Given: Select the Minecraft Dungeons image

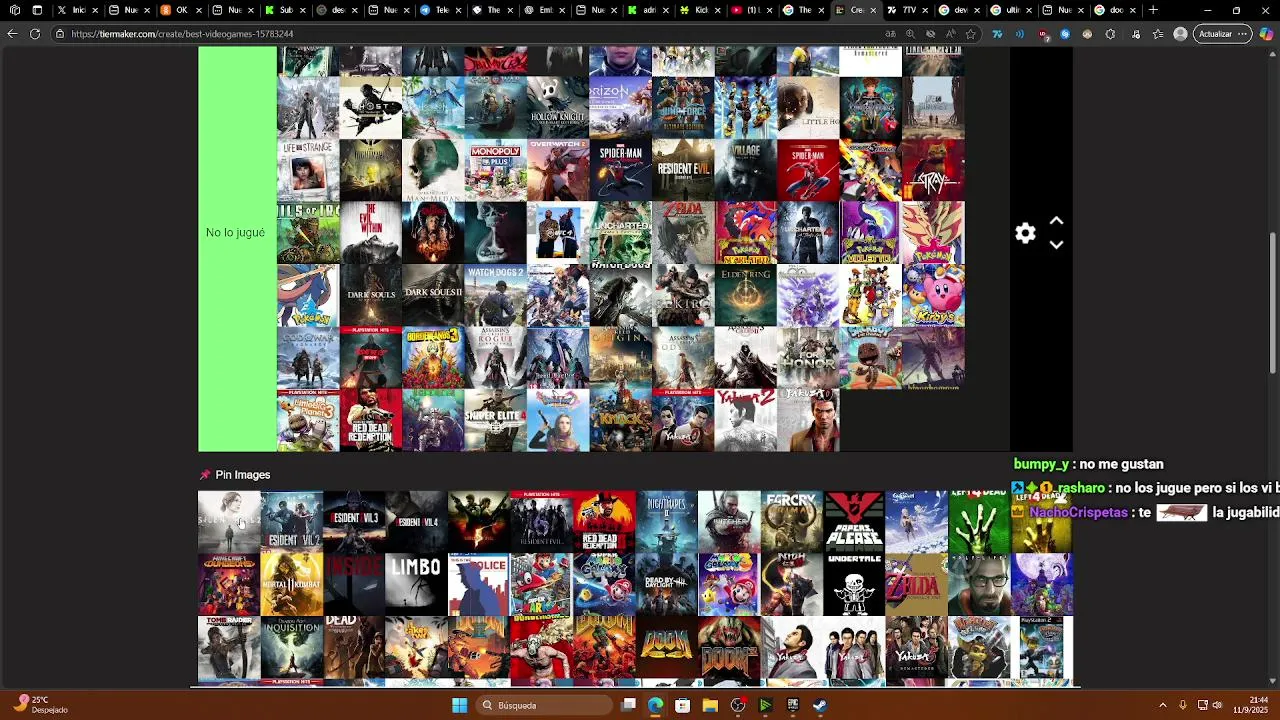Looking at the screenshot, I should click(229, 584).
